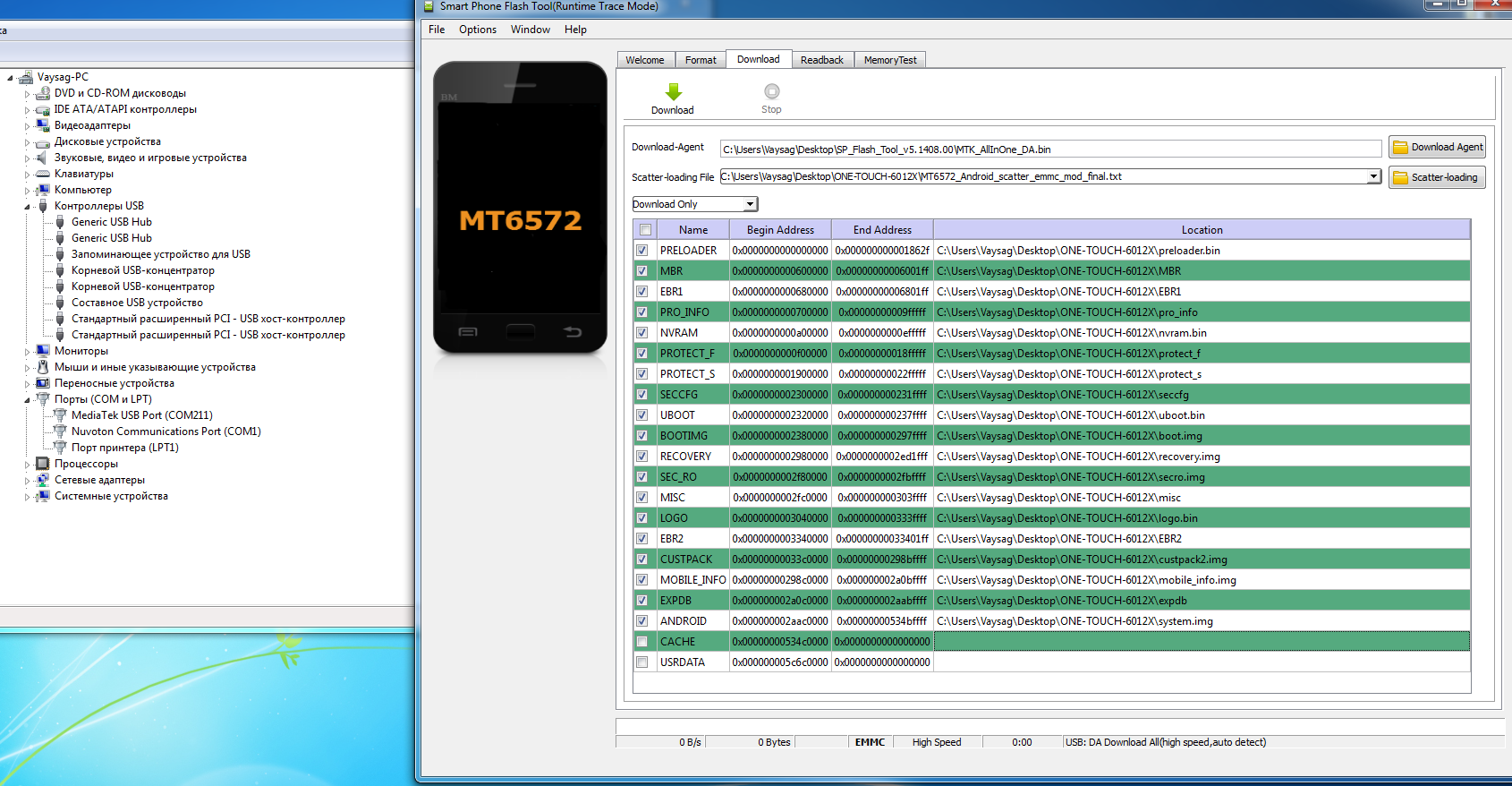Tick the USRDATA partition checkbox
The height and width of the screenshot is (786, 1512).
point(641,662)
